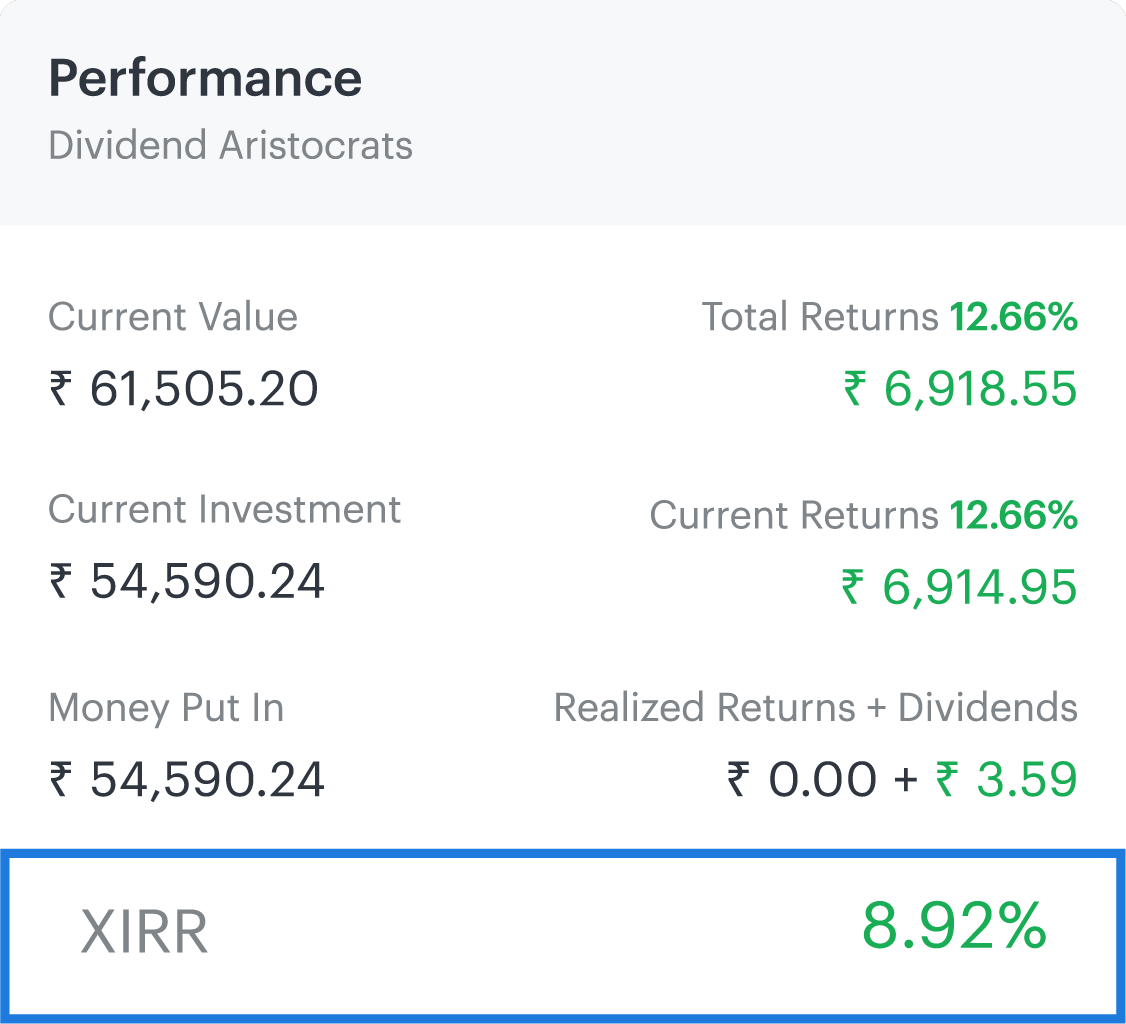The width and height of the screenshot is (1126, 1024).
Task: Click the XIRR label
Action: point(144,932)
